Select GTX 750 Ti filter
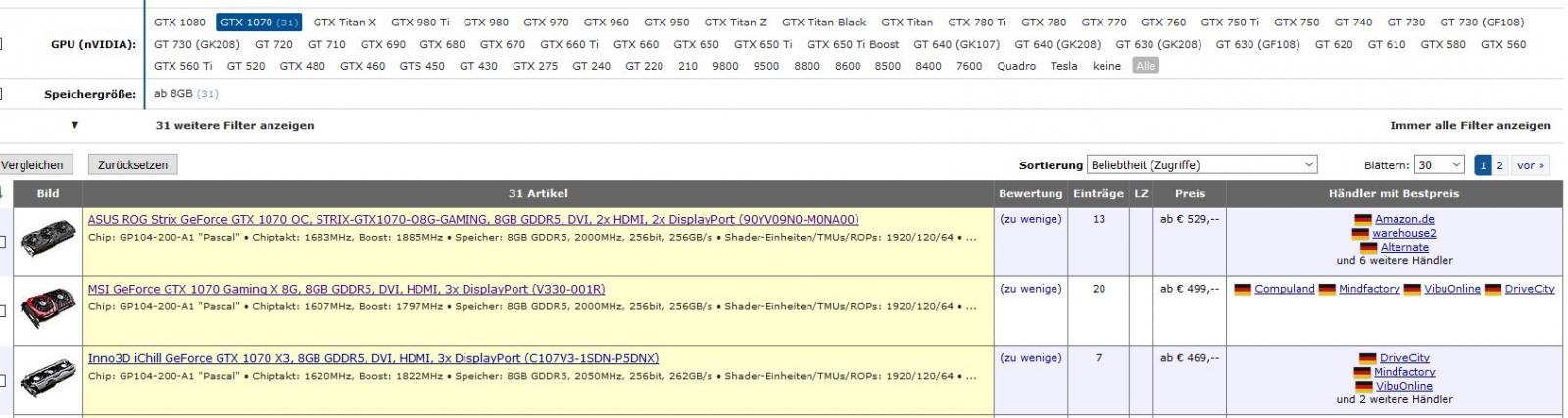1568x418 pixels. tap(1230, 23)
